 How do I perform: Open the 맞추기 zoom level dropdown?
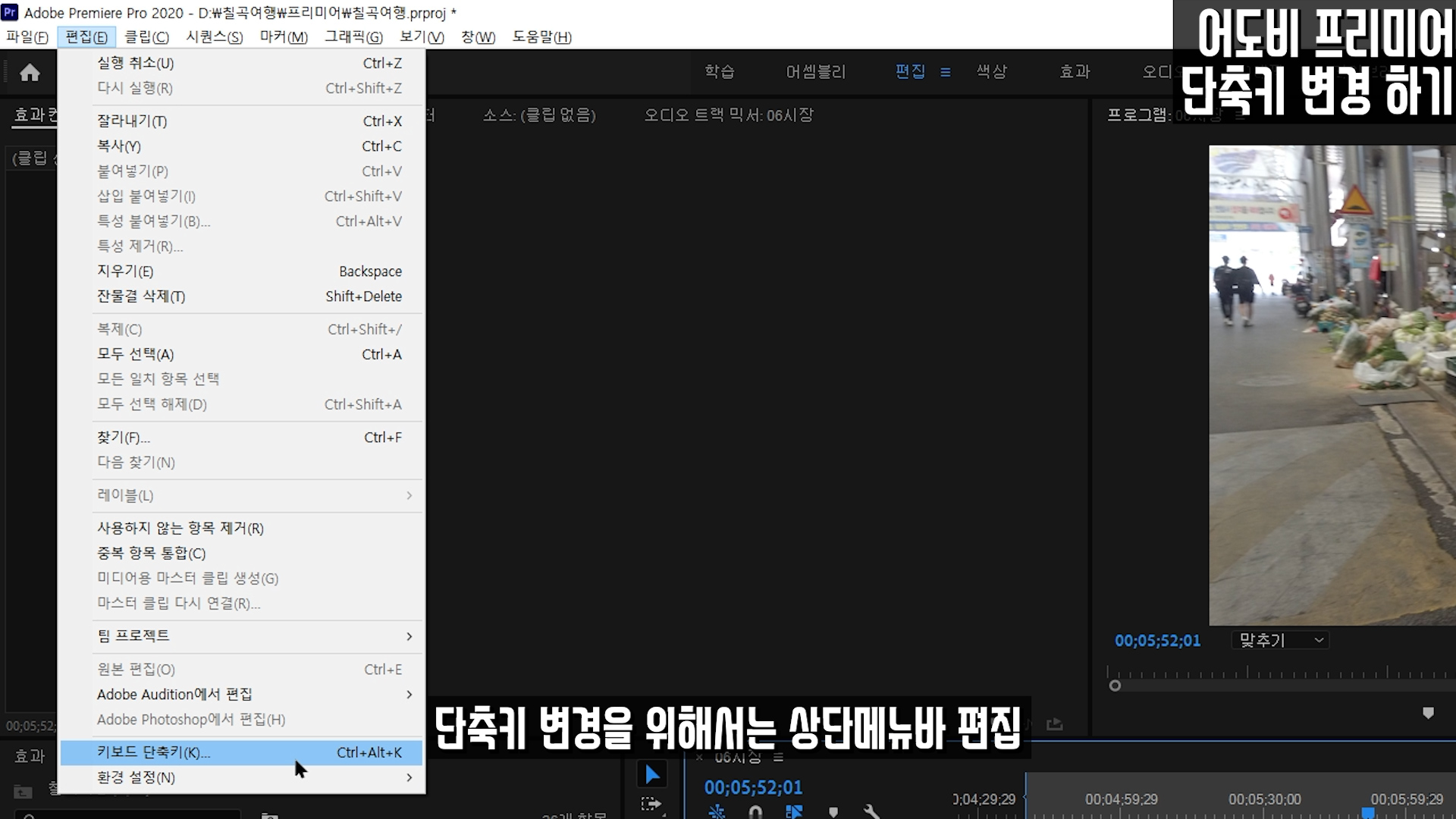[1281, 640]
